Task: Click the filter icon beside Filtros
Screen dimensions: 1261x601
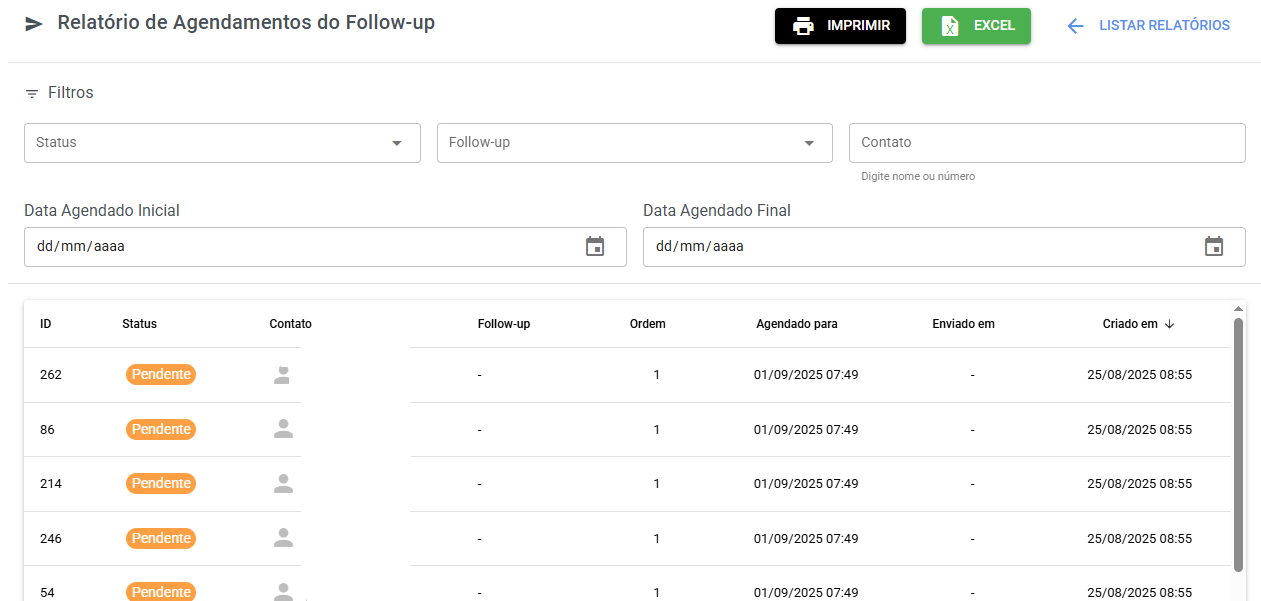Action: (x=32, y=93)
